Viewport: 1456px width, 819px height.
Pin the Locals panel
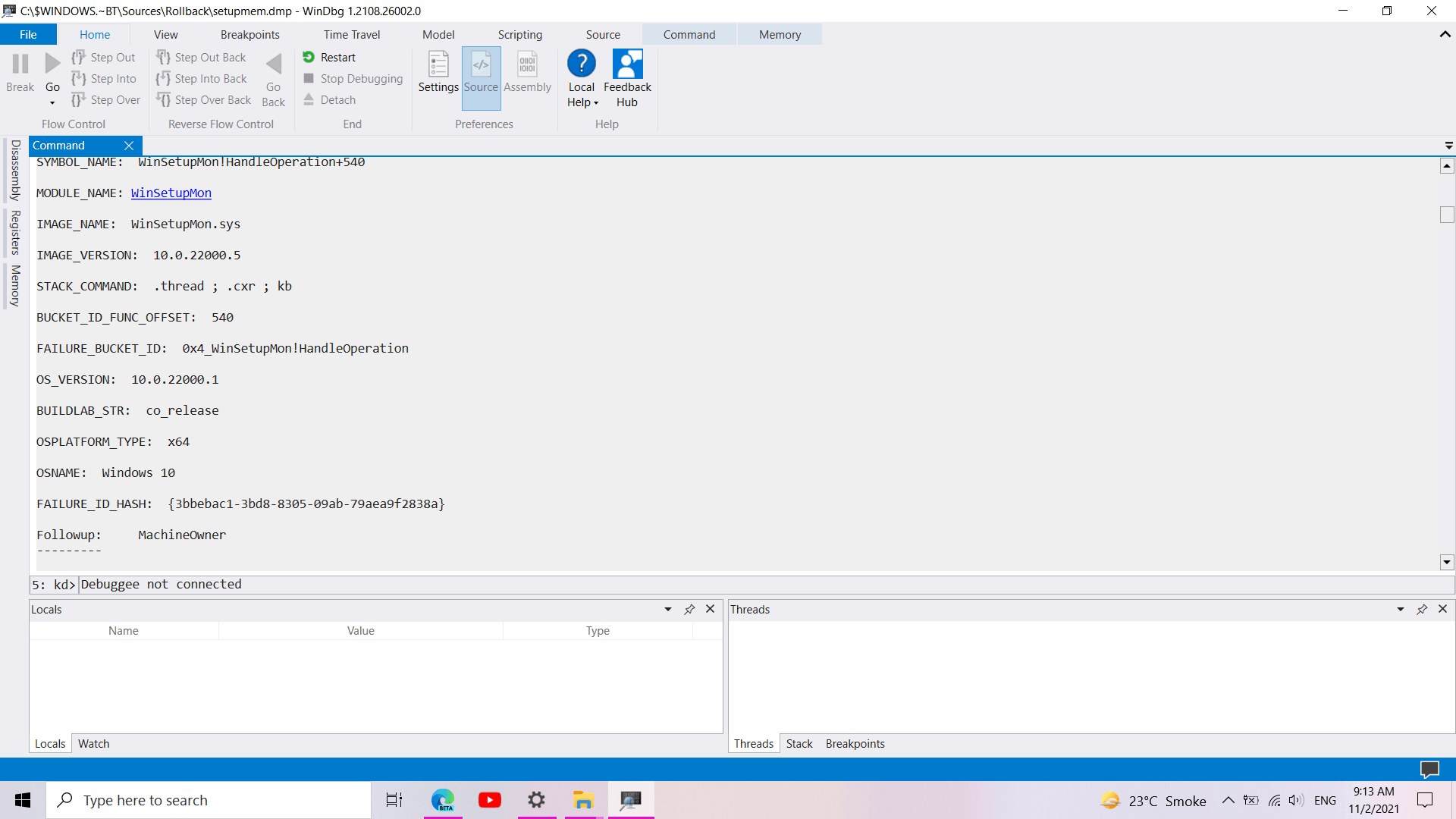pyautogui.click(x=689, y=610)
